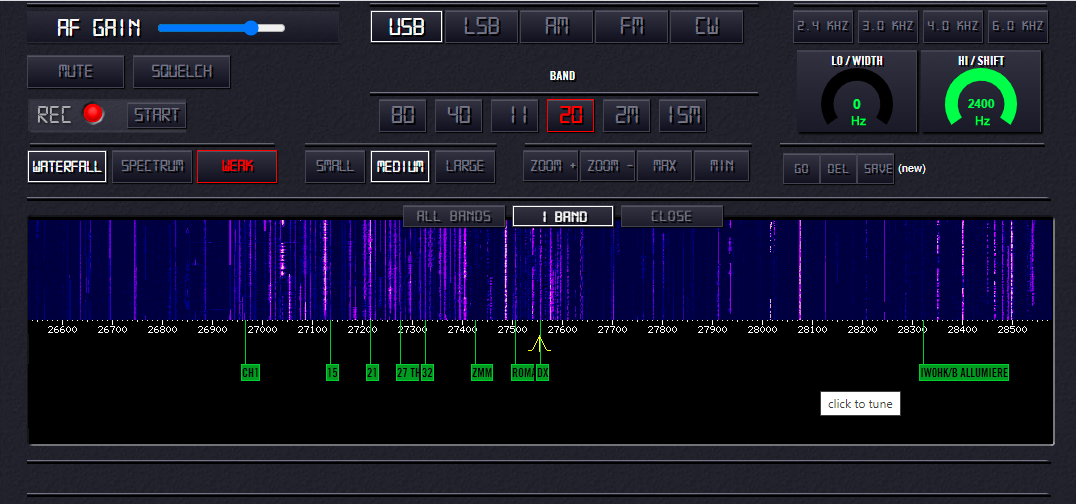Toggle the WEAK signal mode
Viewport: 1076px width, 504px height.
click(x=237, y=166)
